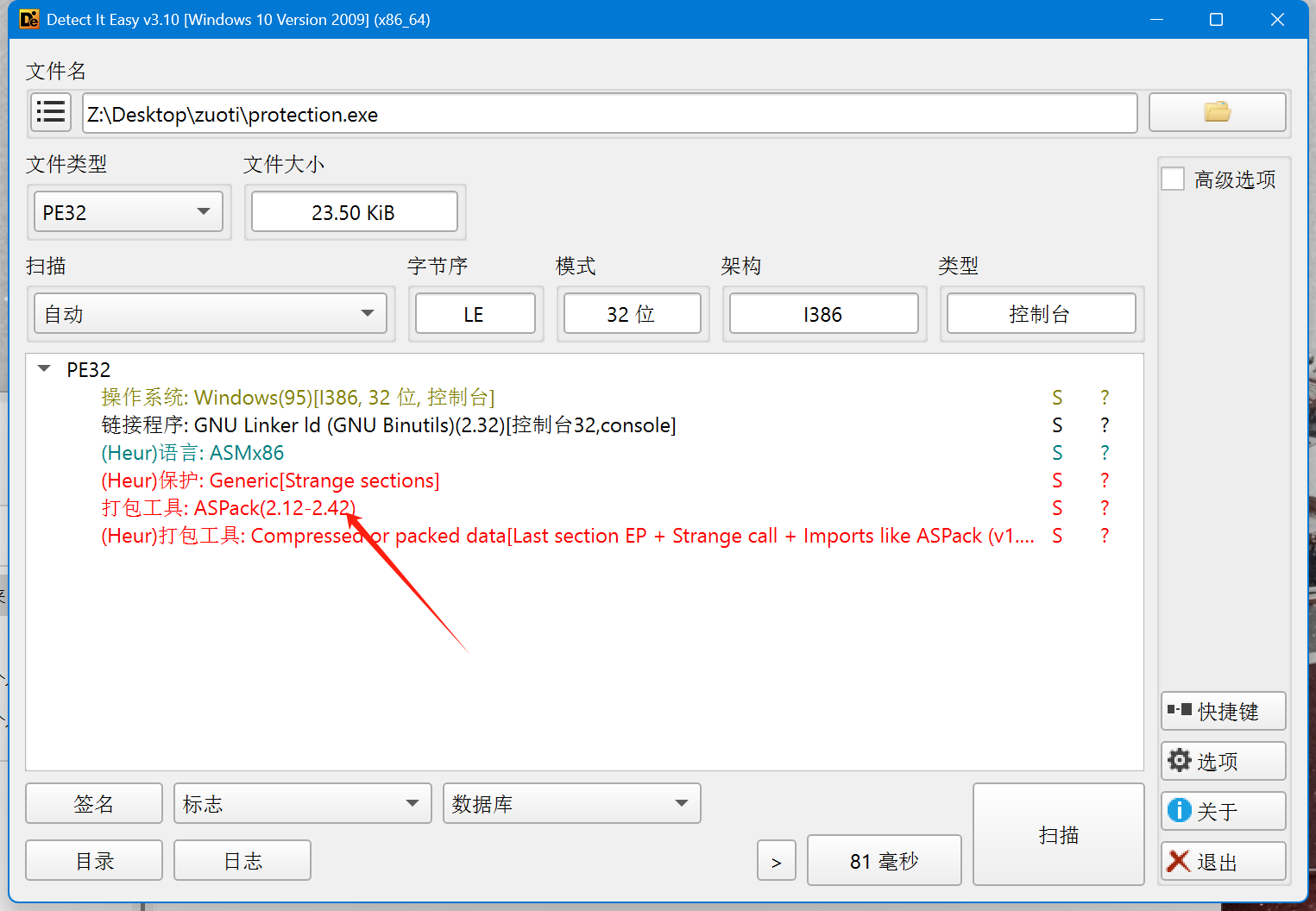
Task: Open 快捷键 shortcuts button
Action: coord(1224,711)
